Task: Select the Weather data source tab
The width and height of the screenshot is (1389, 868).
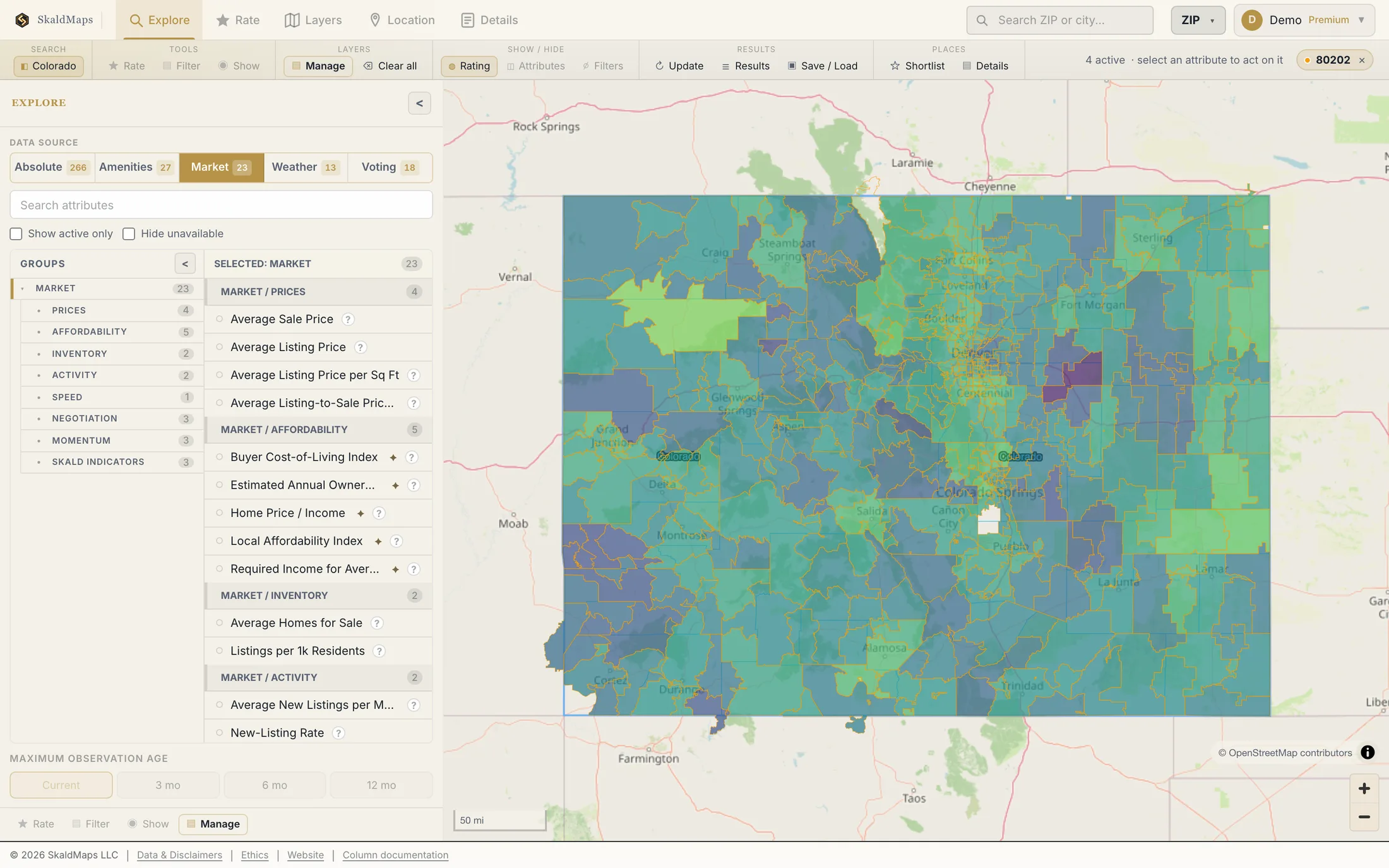Action: (306, 167)
